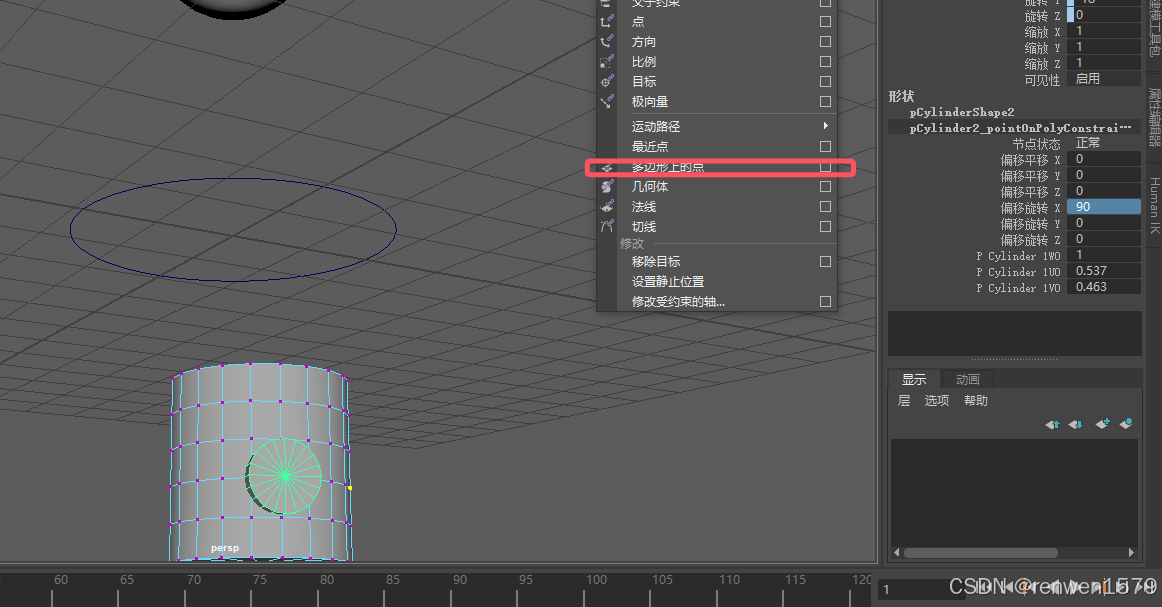Click the Point constraint icon beside 点
The image size is (1162, 607).
(x=607, y=21)
